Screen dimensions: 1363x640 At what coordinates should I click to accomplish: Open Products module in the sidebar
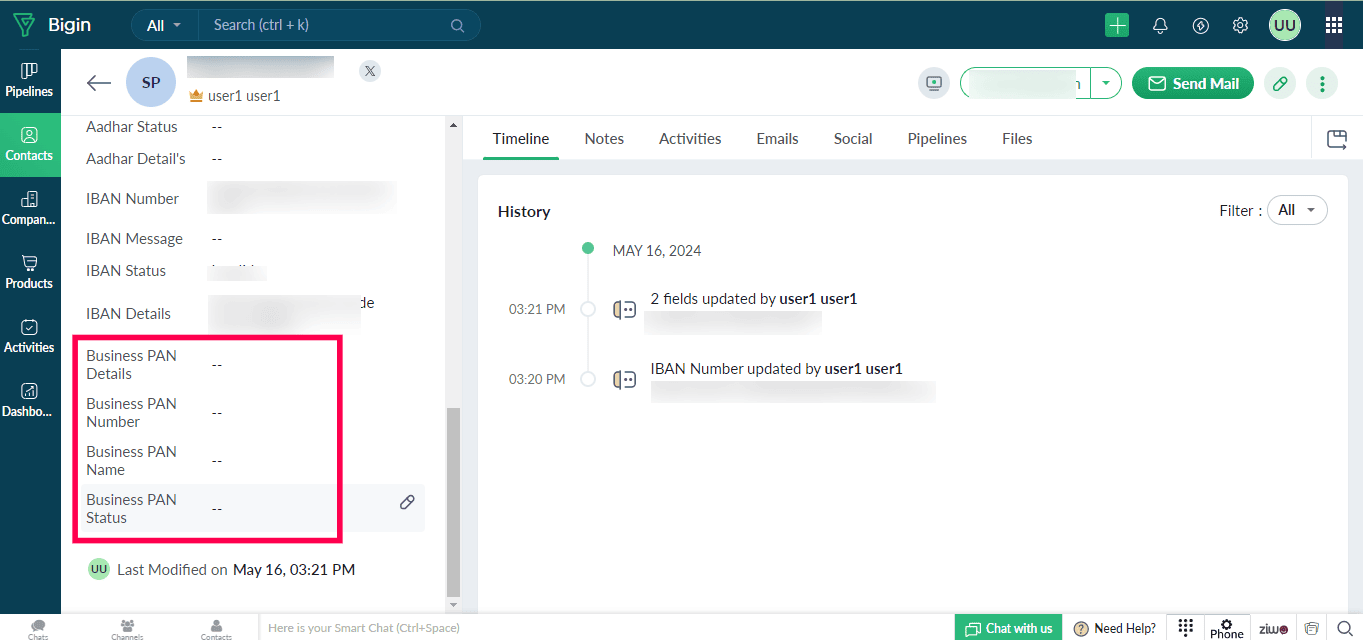[30, 272]
